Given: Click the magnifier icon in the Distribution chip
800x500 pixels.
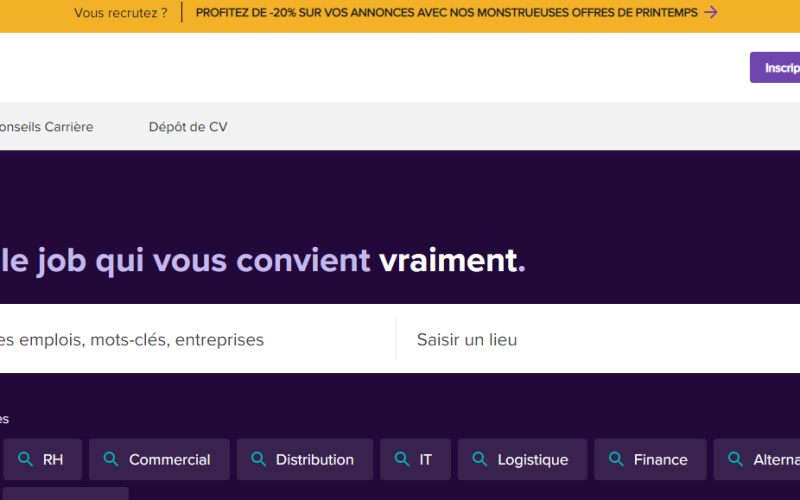Looking at the screenshot, I should pyautogui.click(x=258, y=460).
